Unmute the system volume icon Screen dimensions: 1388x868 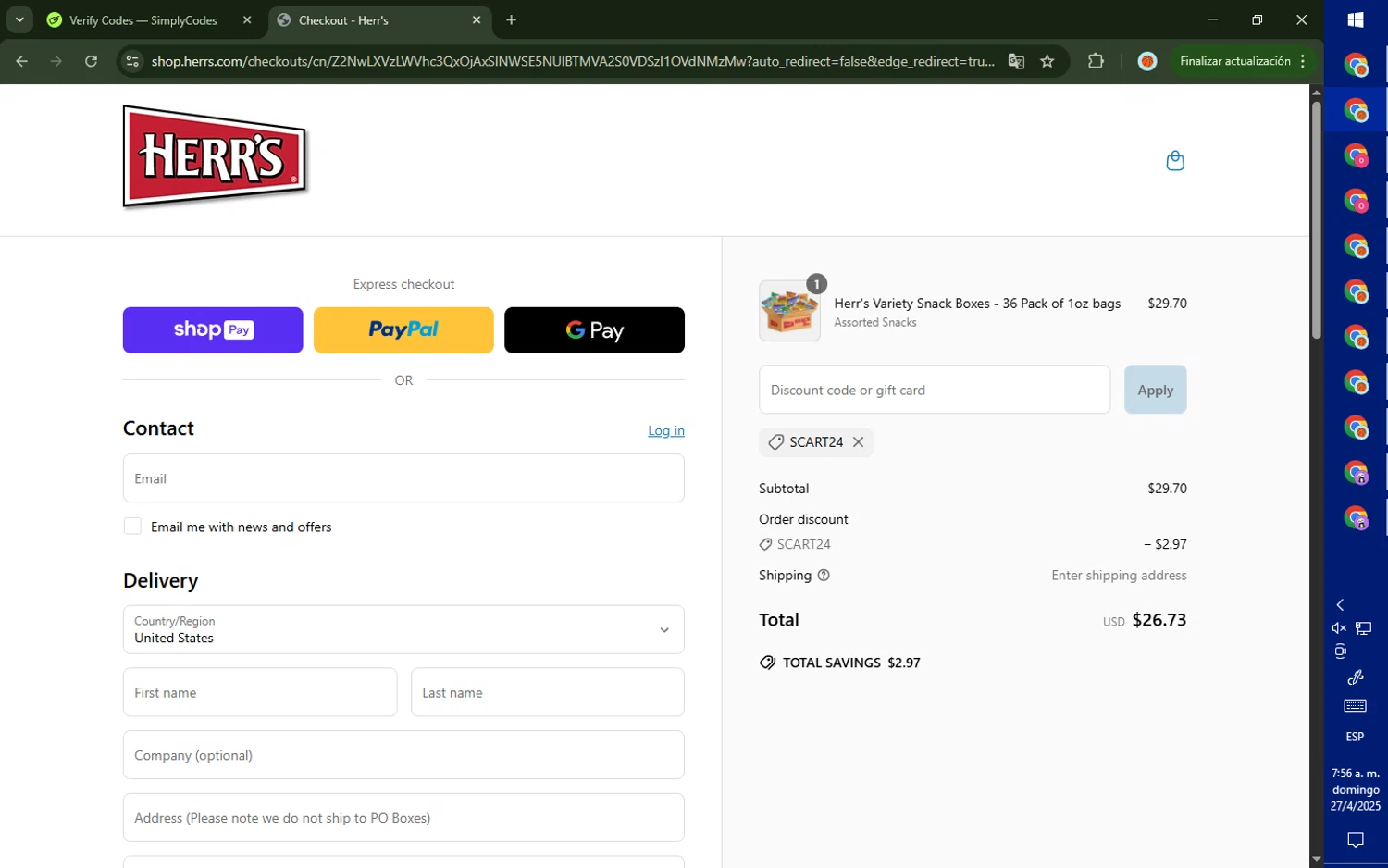1339,628
